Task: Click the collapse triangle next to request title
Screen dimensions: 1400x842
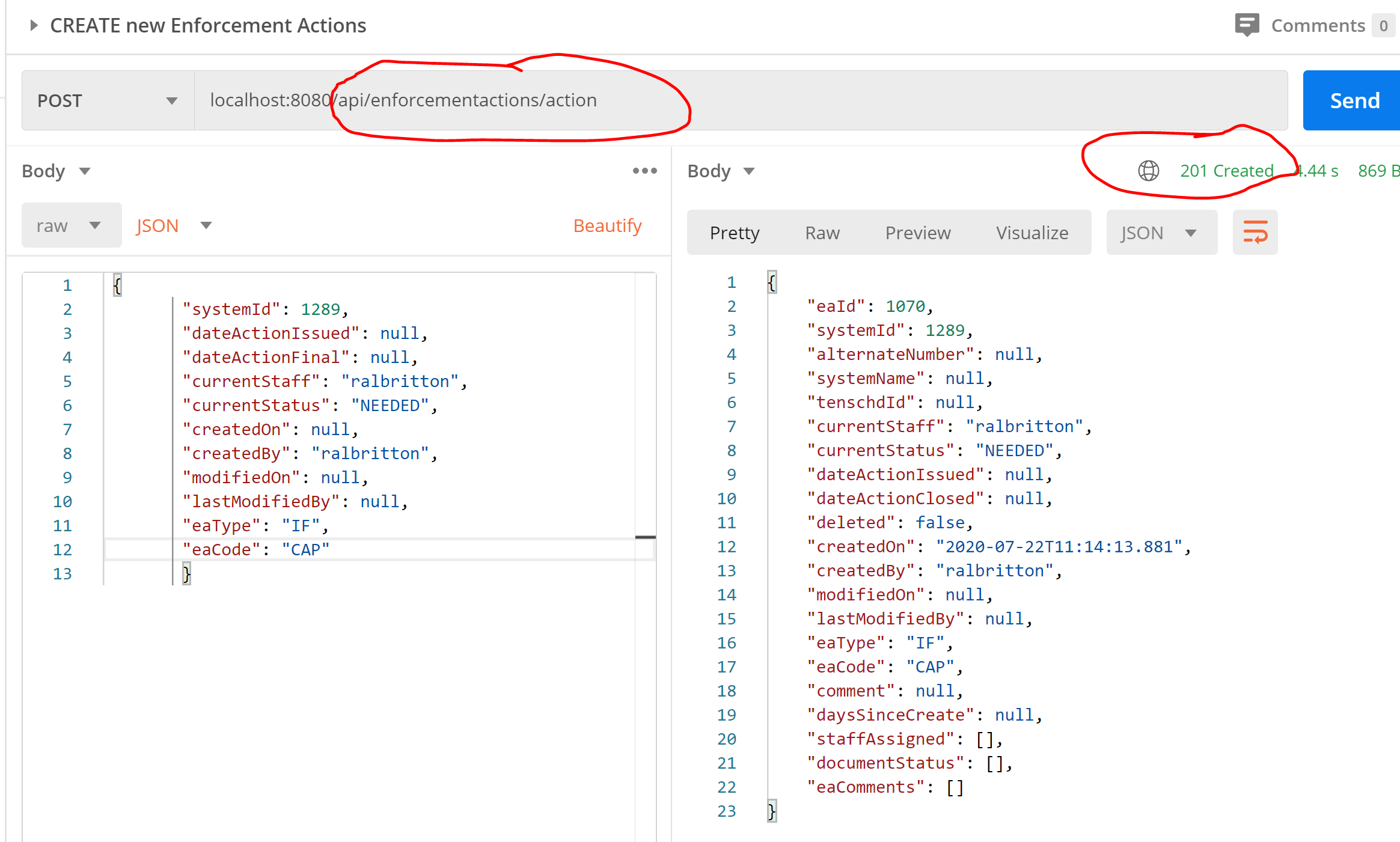Action: coord(34,25)
